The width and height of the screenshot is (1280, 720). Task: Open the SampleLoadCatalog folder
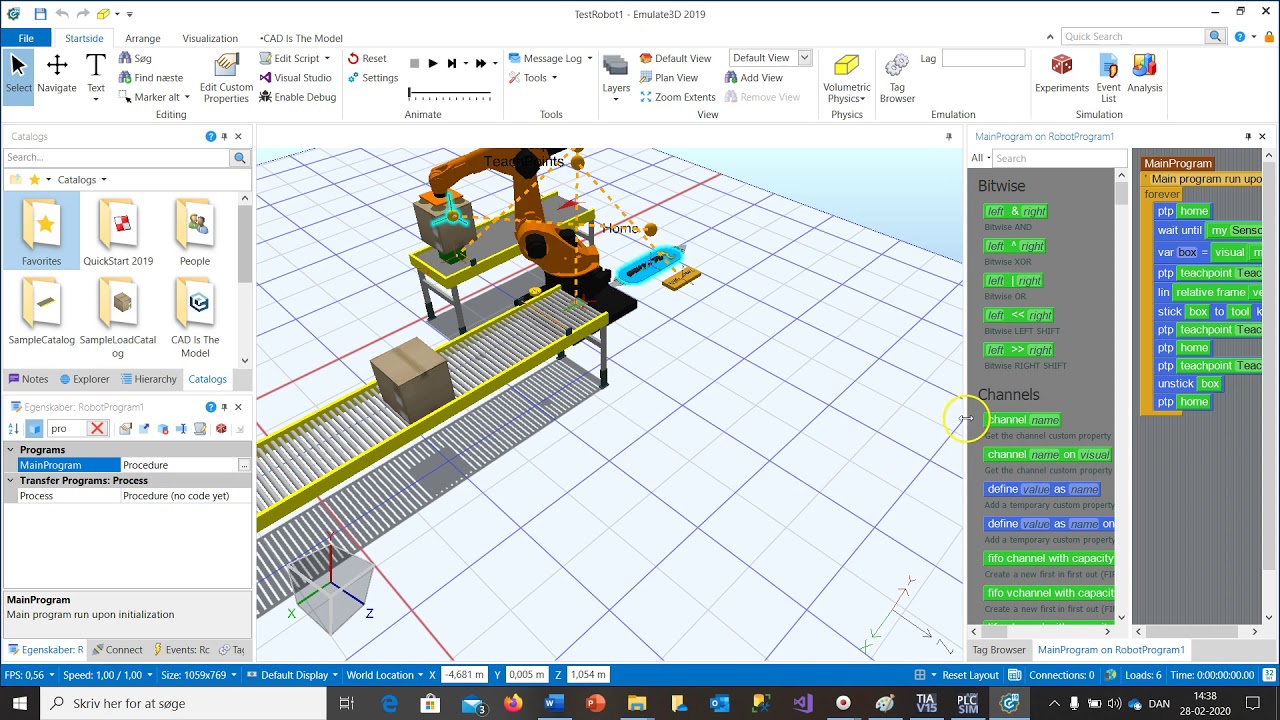[x=118, y=318]
